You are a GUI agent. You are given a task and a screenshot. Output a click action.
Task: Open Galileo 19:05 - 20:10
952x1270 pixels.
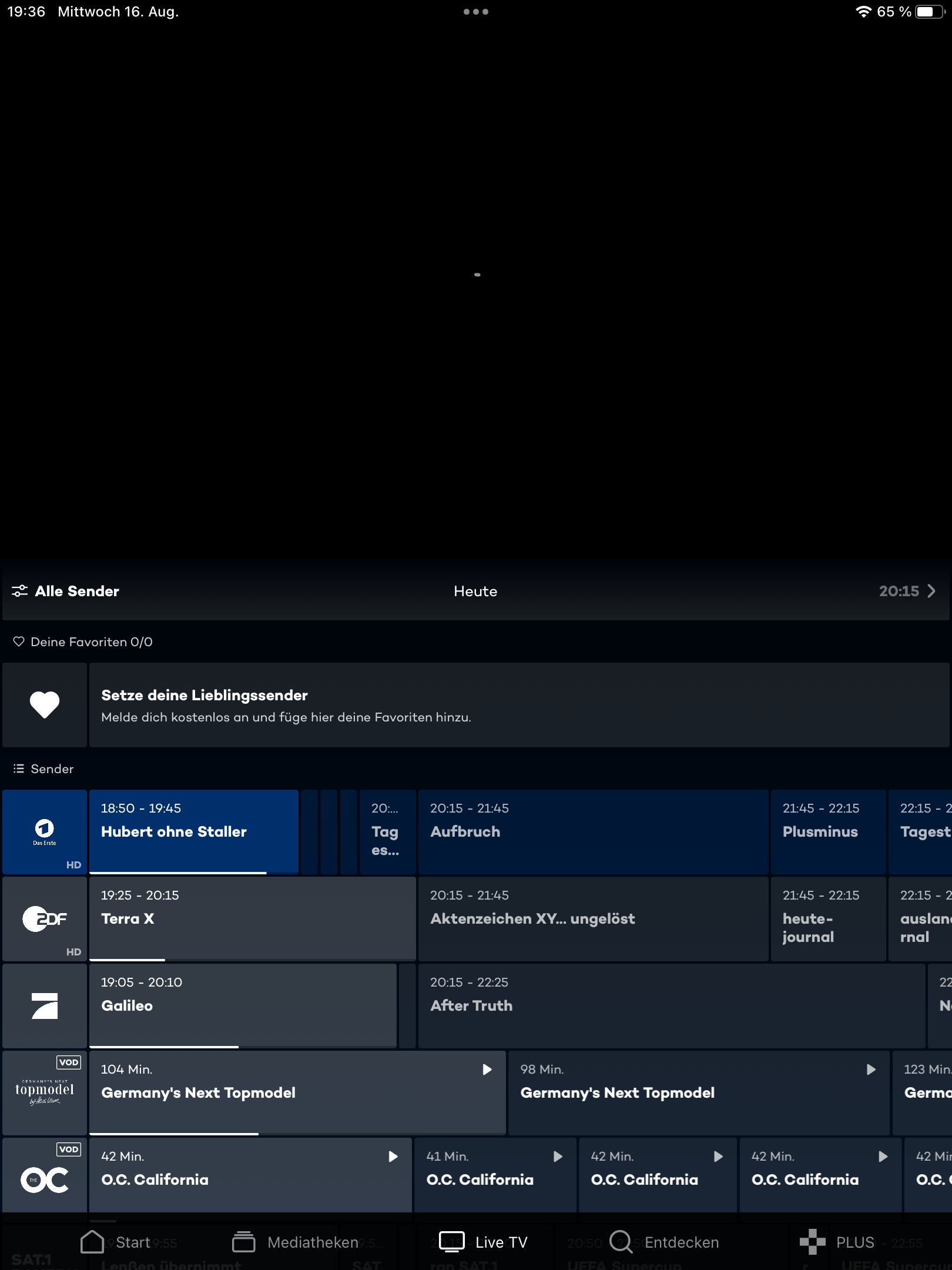tap(243, 1006)
